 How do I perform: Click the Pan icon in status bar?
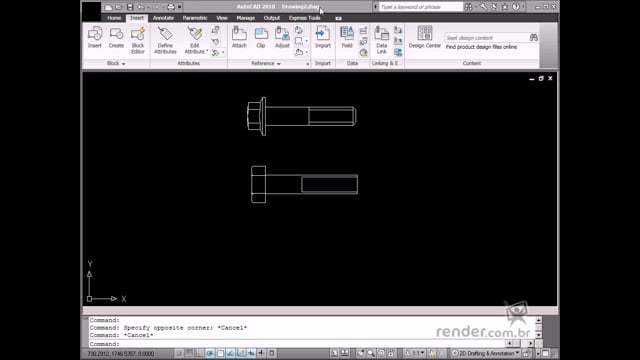tap(361, 353)
